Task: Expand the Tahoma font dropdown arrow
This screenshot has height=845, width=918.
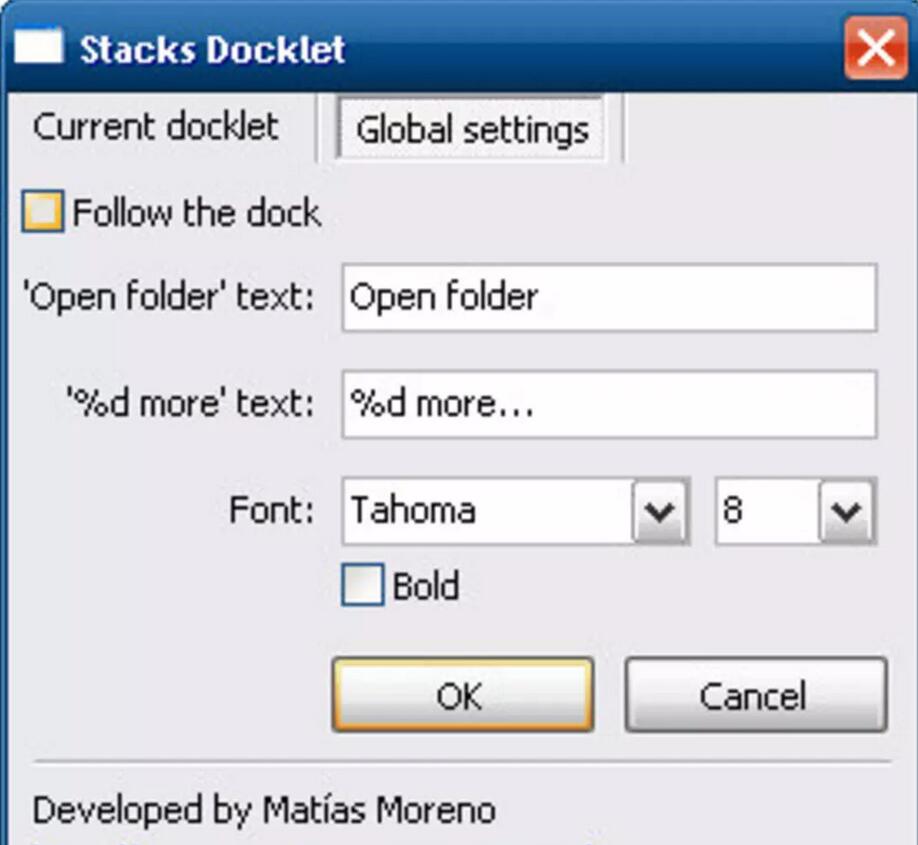Action: (659, 512)
